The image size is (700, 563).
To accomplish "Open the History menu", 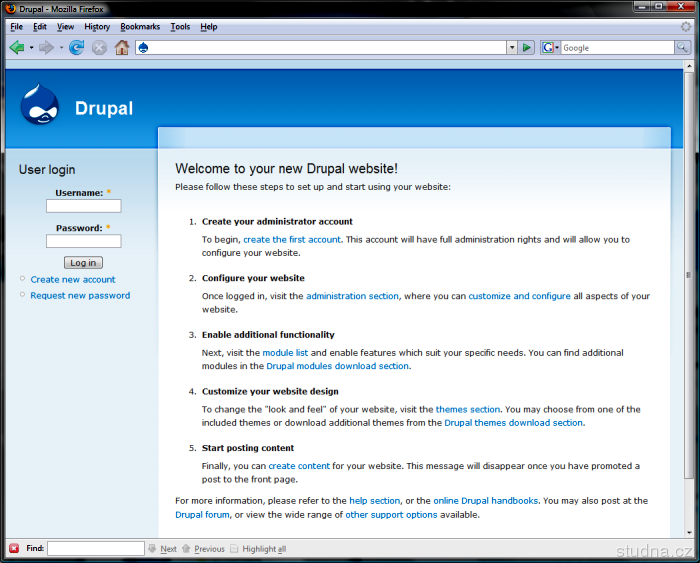I will click(97, 27).
